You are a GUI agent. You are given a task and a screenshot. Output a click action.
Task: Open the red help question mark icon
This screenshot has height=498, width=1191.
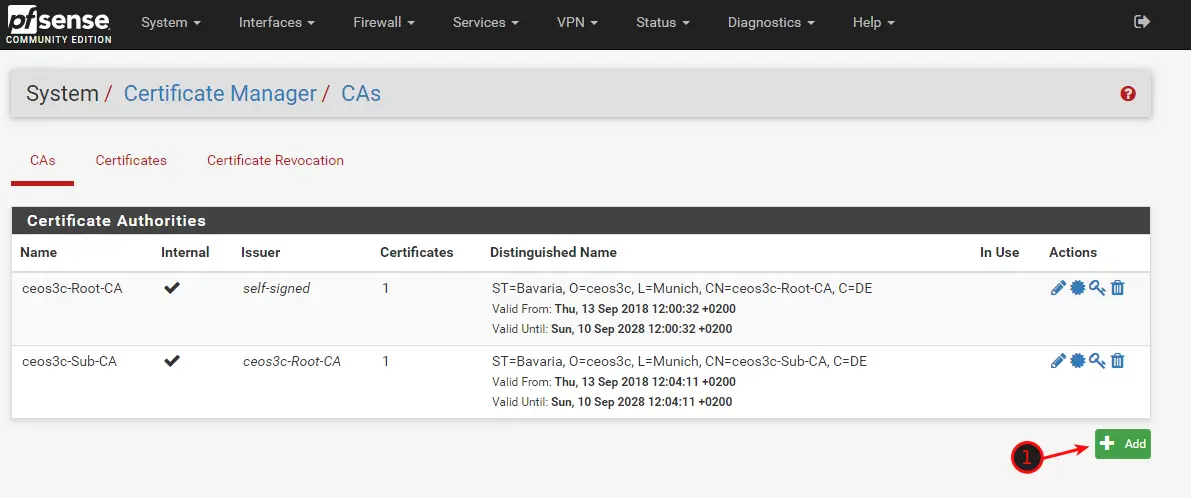click(1128, 93)
